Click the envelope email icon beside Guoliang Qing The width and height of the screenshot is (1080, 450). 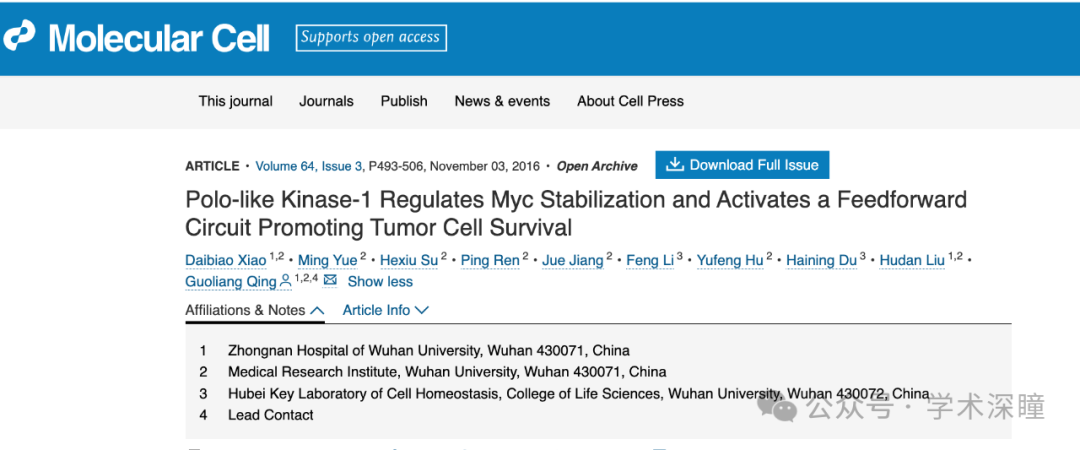click(x=330, y=280)
